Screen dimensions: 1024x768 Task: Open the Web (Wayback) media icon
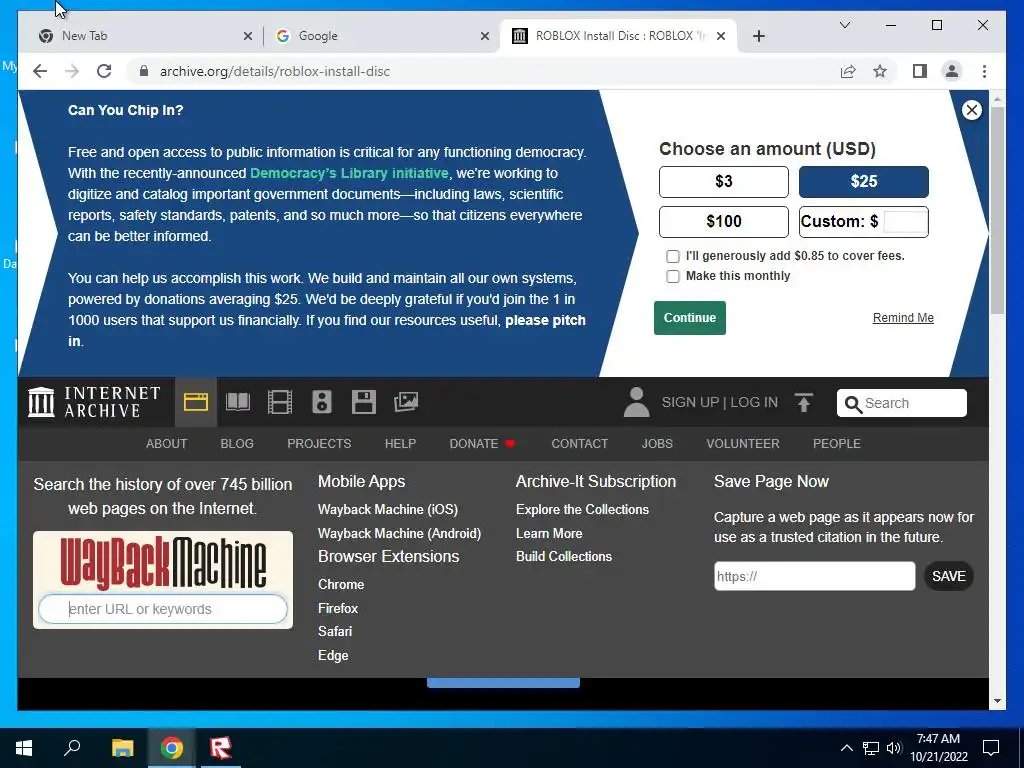[x=196, y=402]
